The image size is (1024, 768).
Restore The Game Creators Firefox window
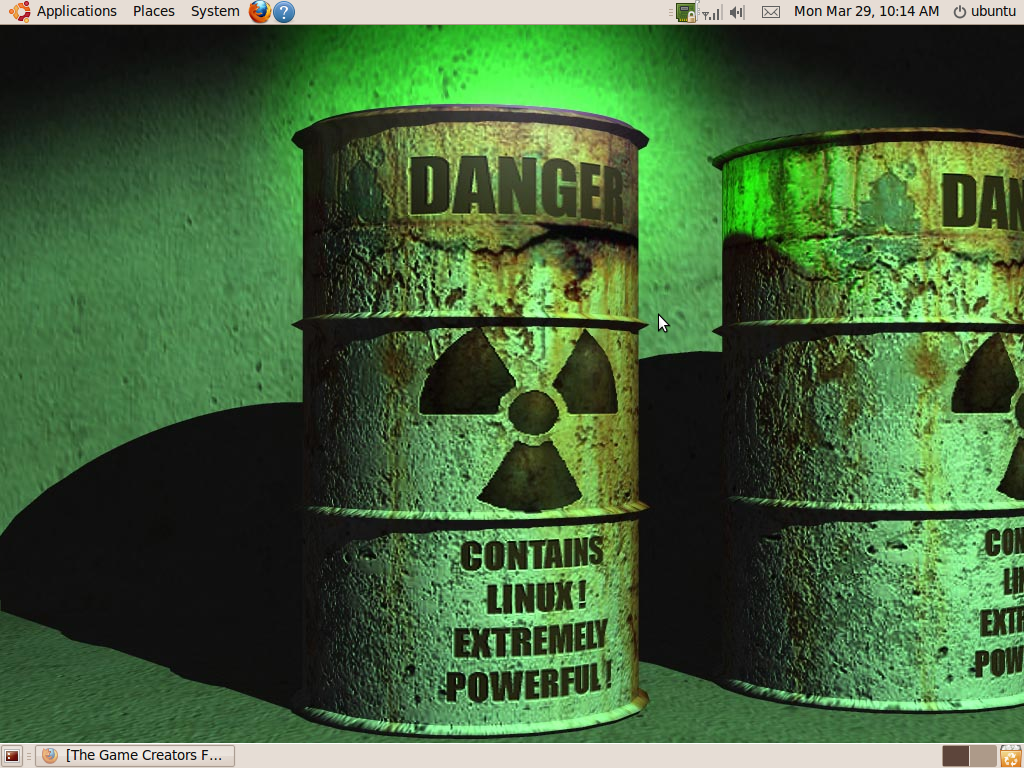pos(135,756)
